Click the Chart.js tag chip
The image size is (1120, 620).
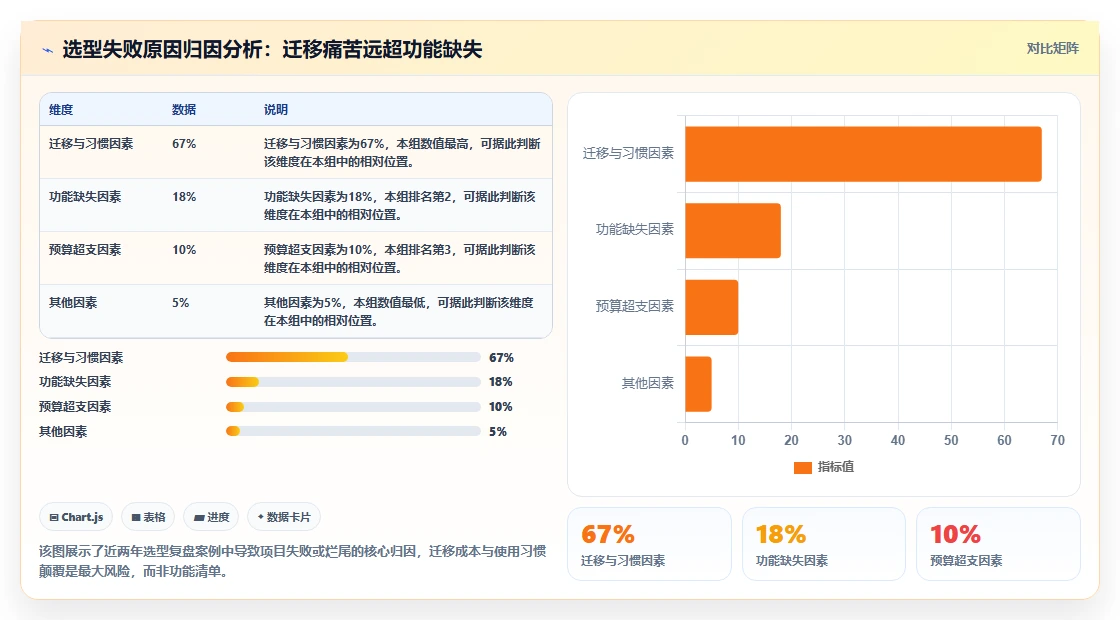coord(76,517)
